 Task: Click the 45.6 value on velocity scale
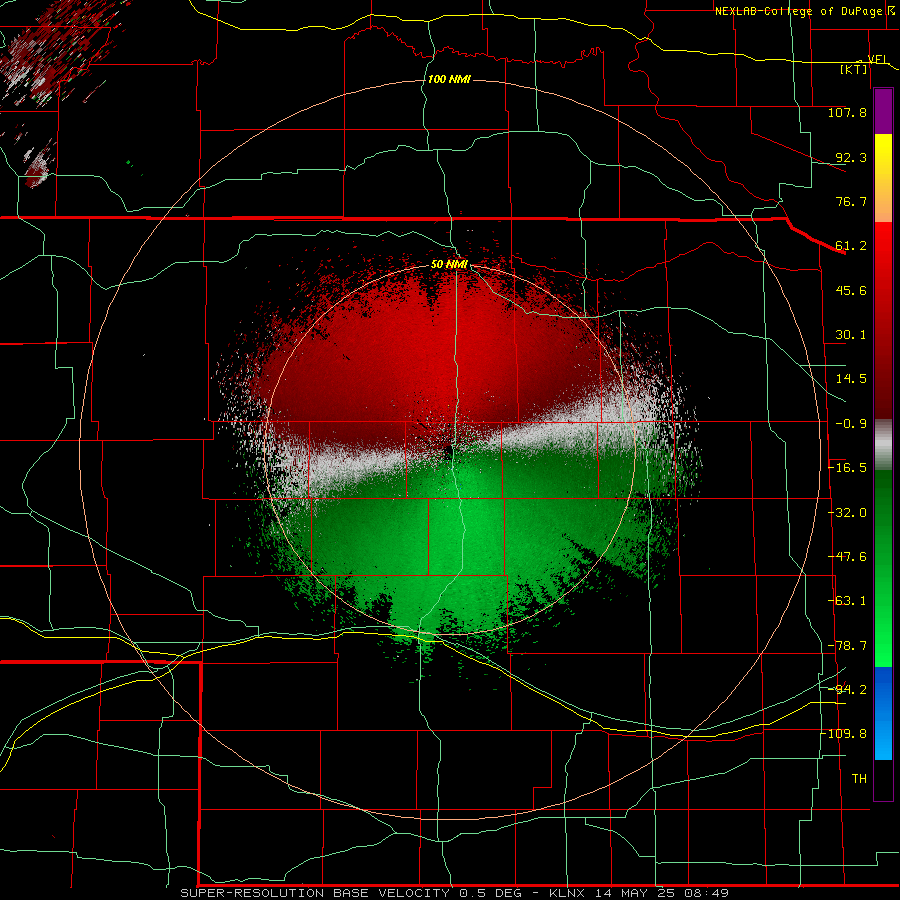point(851,290)
